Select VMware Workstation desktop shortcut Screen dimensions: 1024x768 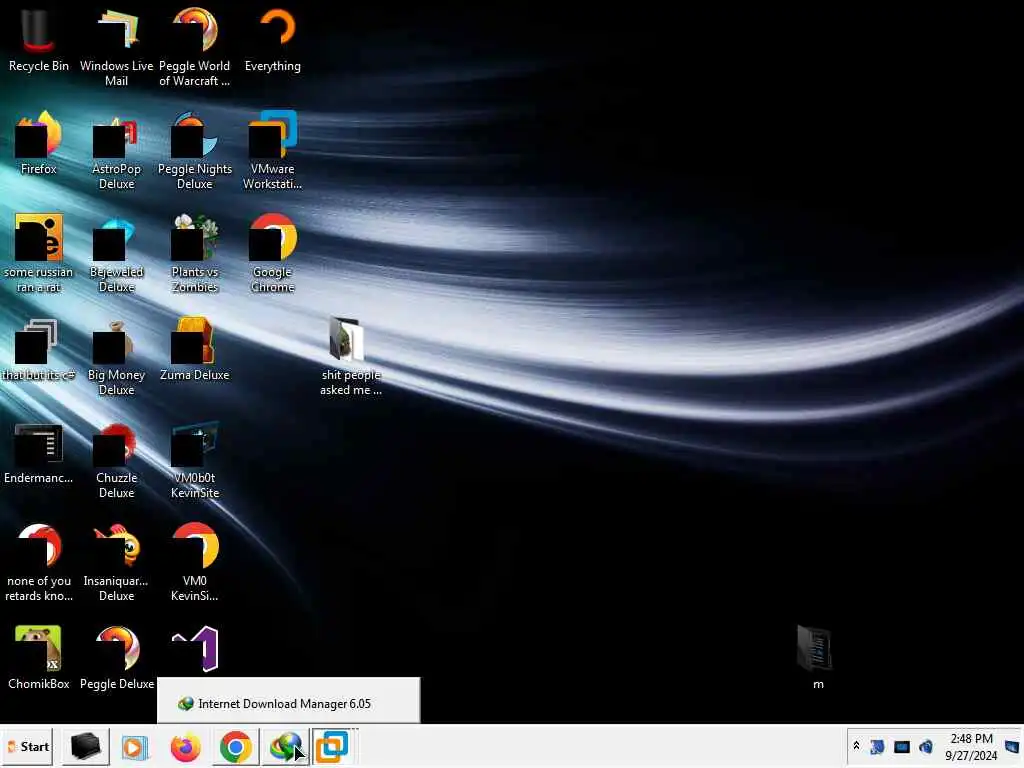point(273,152)
